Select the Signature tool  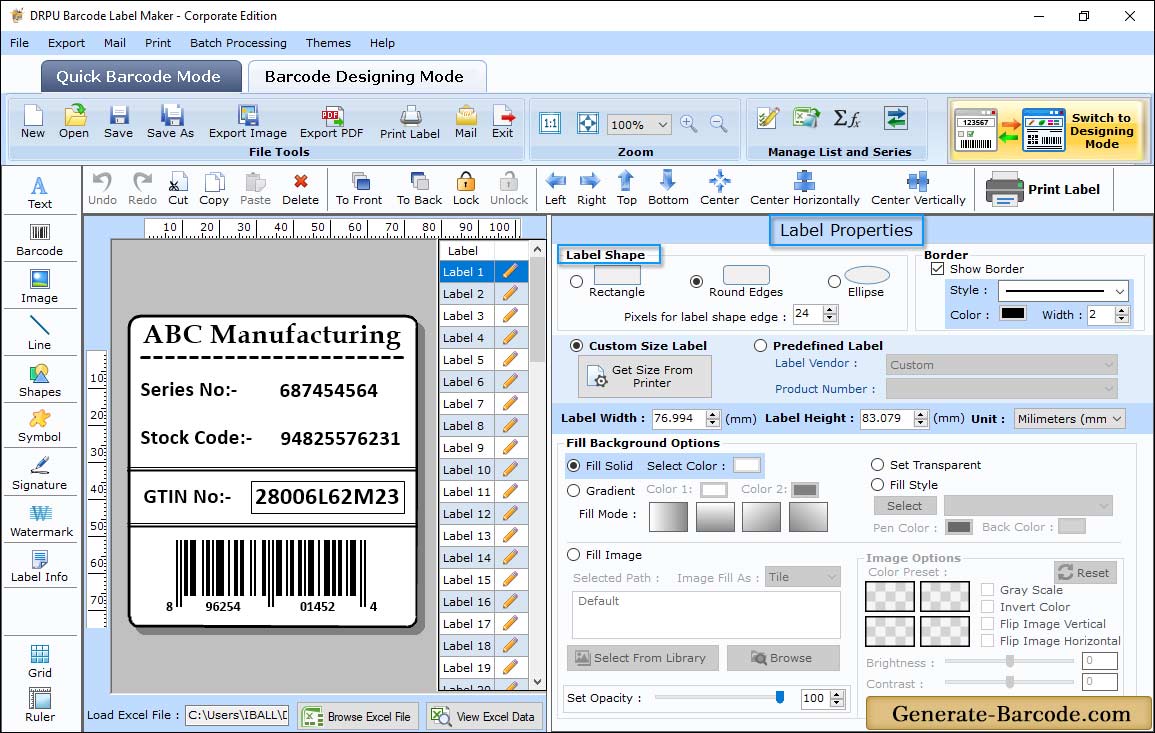[40, 474]
